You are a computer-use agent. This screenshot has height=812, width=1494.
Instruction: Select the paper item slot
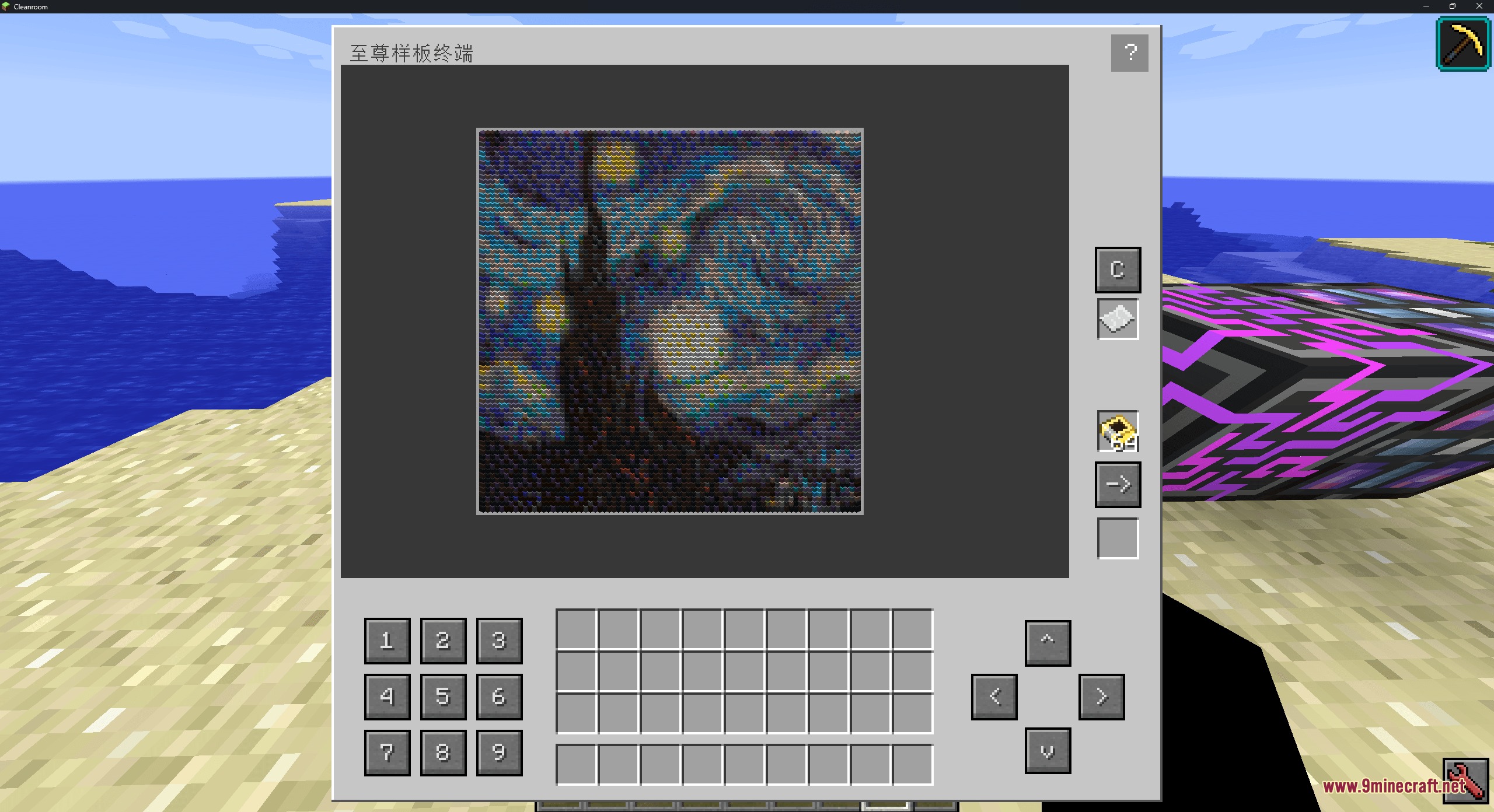click(1118, 318)
